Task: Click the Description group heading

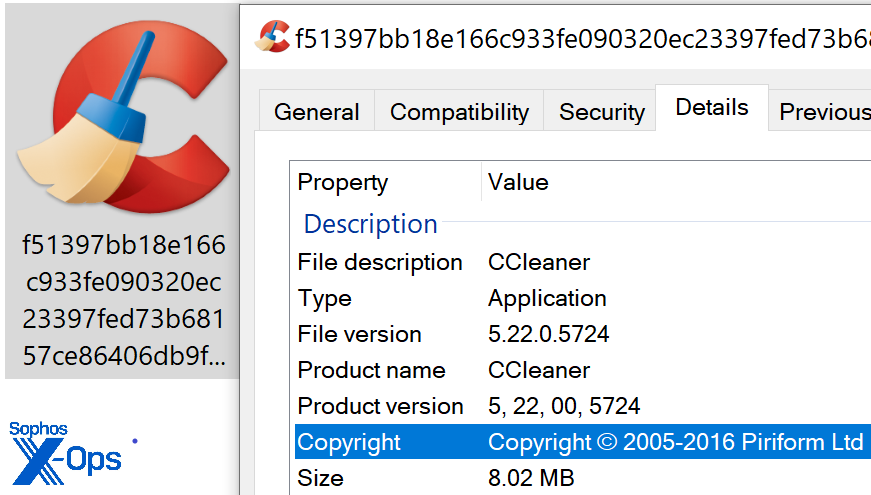Action: click(370, 223)
